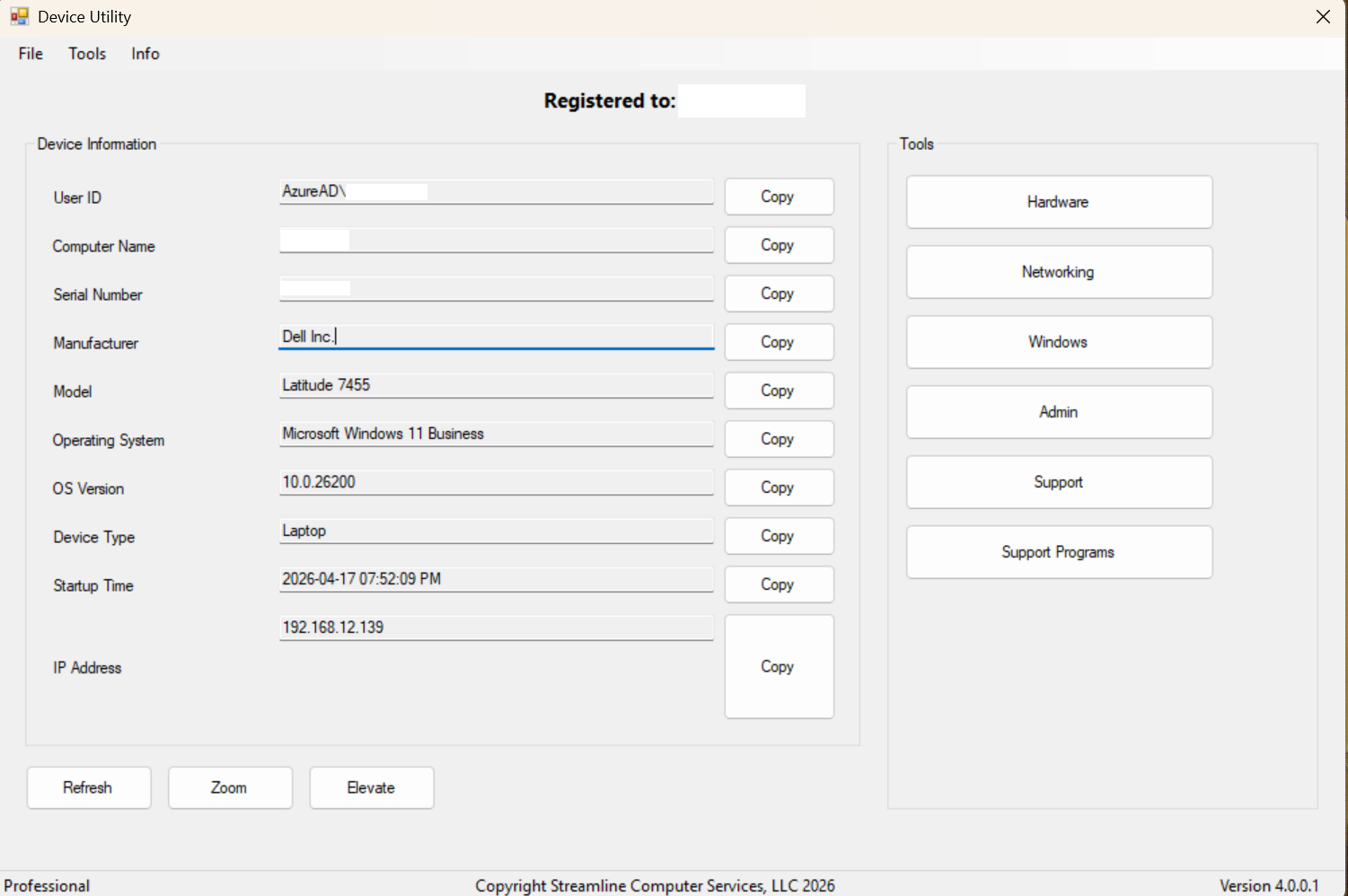
Task: Launch the Admin tools section
Action: click(1058, 412)
